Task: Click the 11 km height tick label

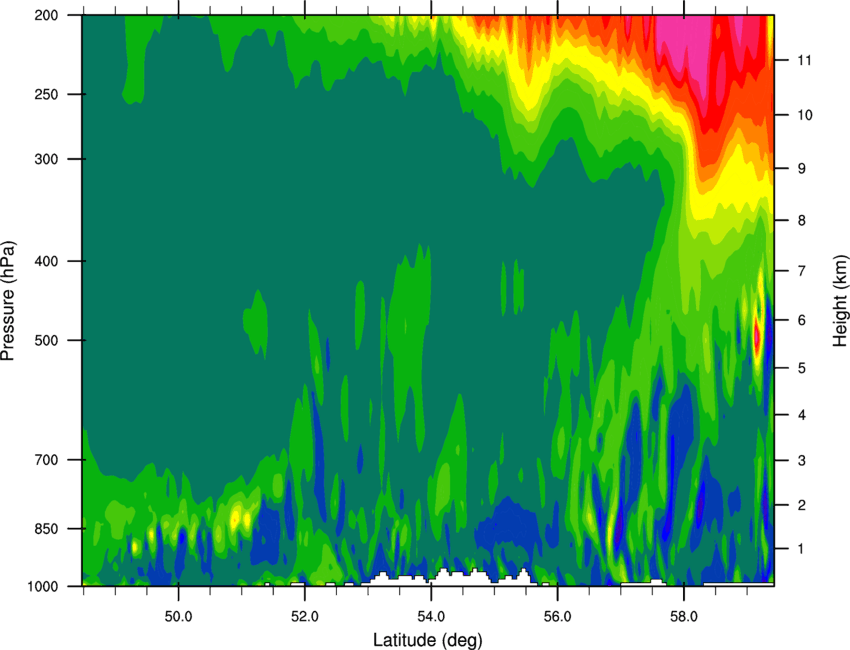Action: 805,60
